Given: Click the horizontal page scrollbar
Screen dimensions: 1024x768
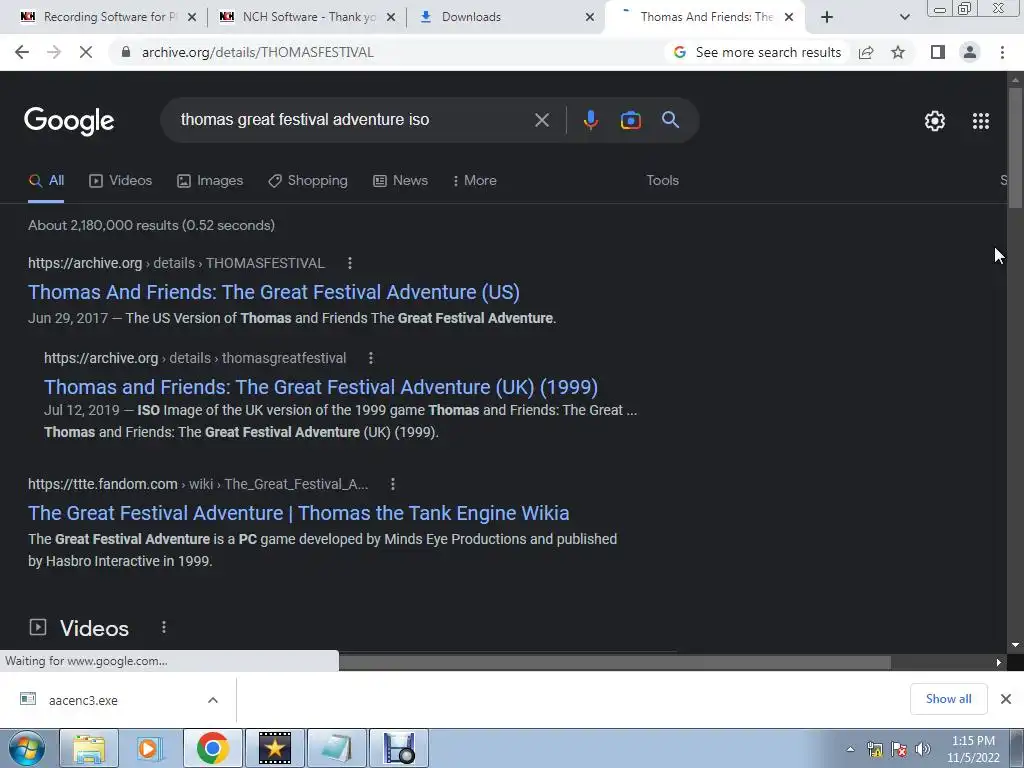Looking at the screenshot, I should 614,662.
